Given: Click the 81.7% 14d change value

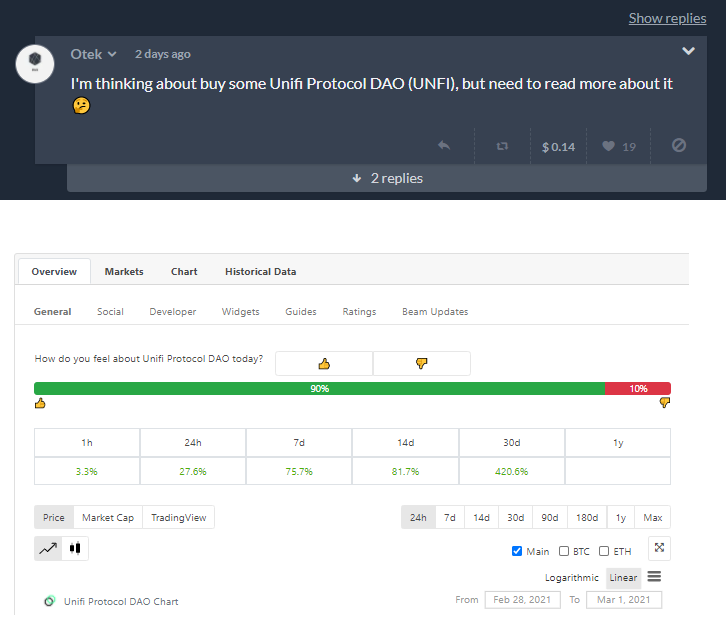Looking at the screenshot, I should (405, 471).
